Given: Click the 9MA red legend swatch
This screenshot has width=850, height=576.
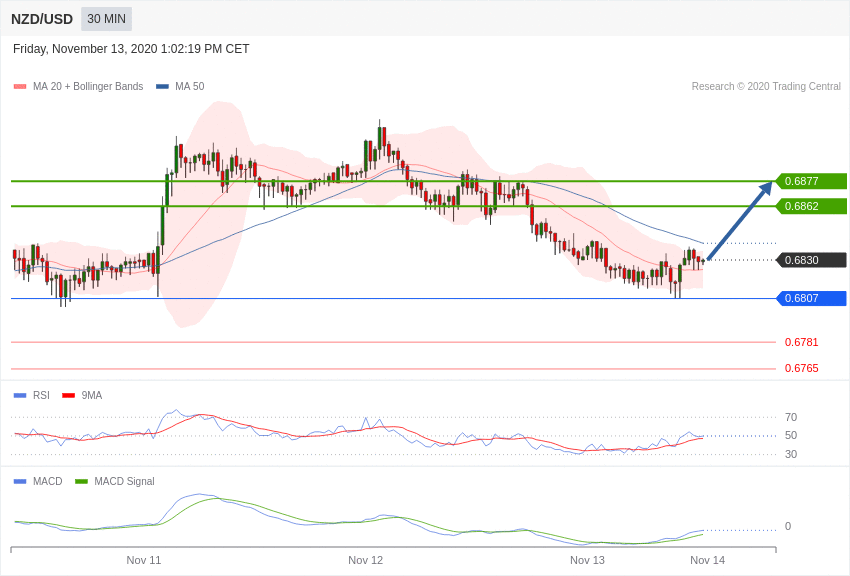Looking at the screenshot, I should coord(69,396).
